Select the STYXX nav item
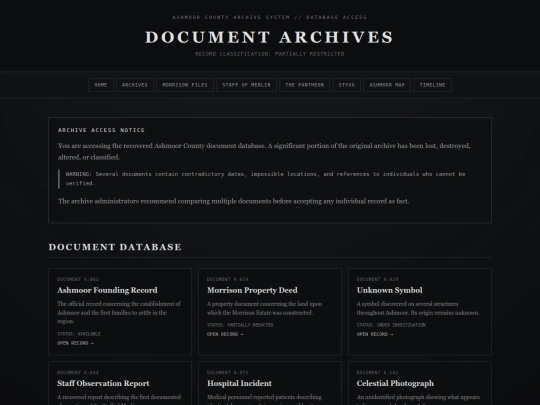 point(346,85)
